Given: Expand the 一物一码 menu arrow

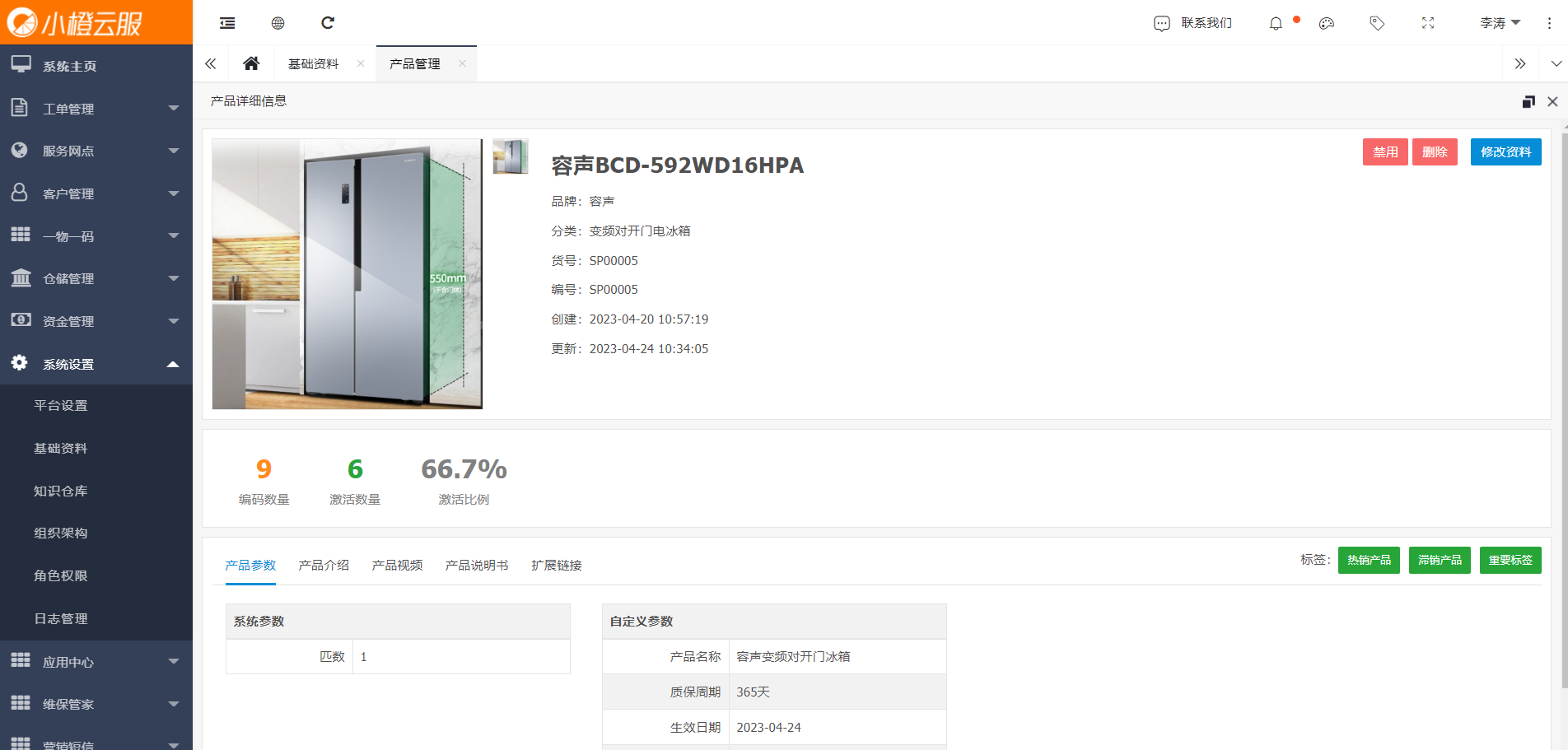Looking at the screenshot, I should (x=173, y=235).
